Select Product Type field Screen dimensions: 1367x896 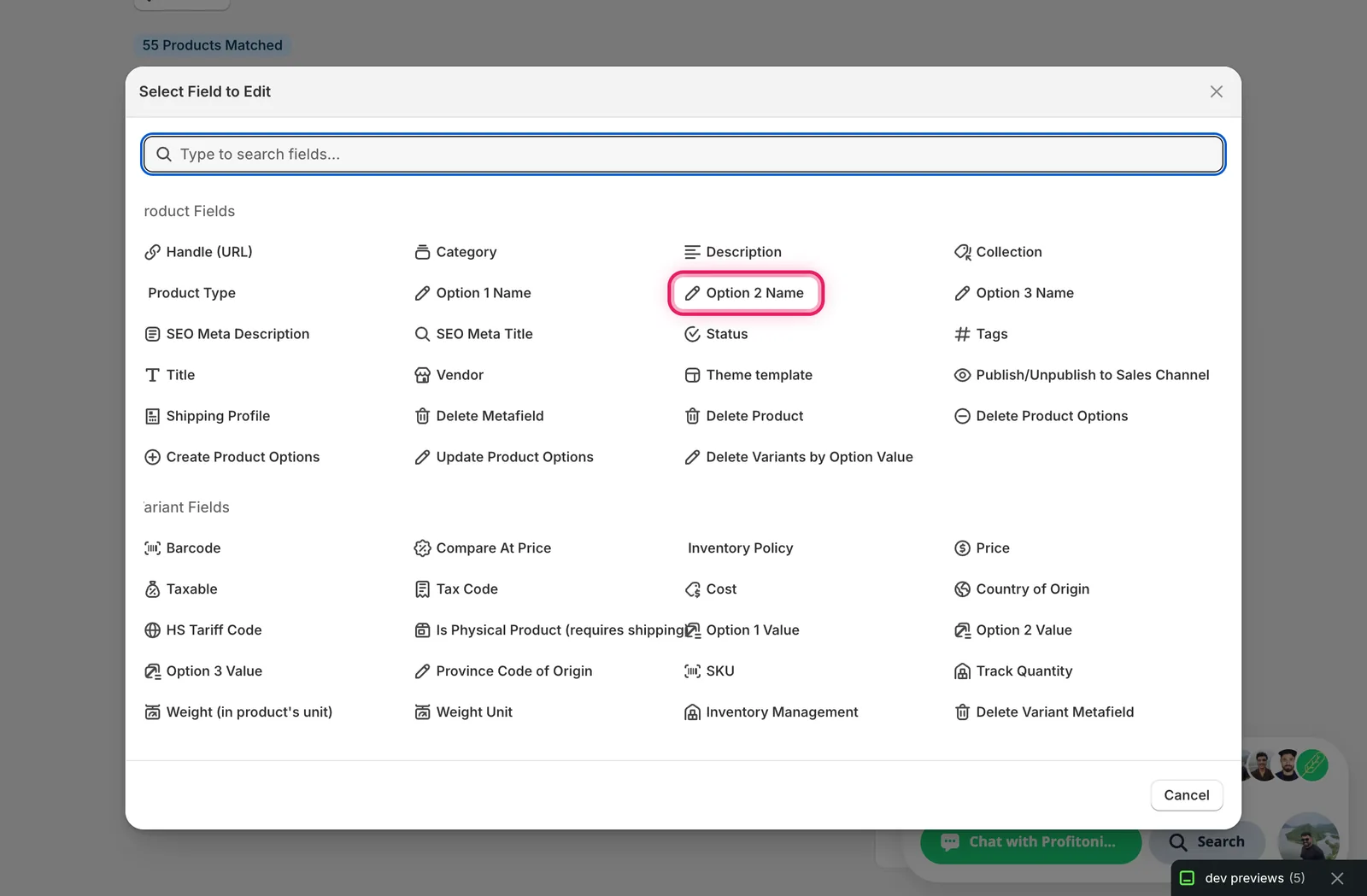point(191,293)
